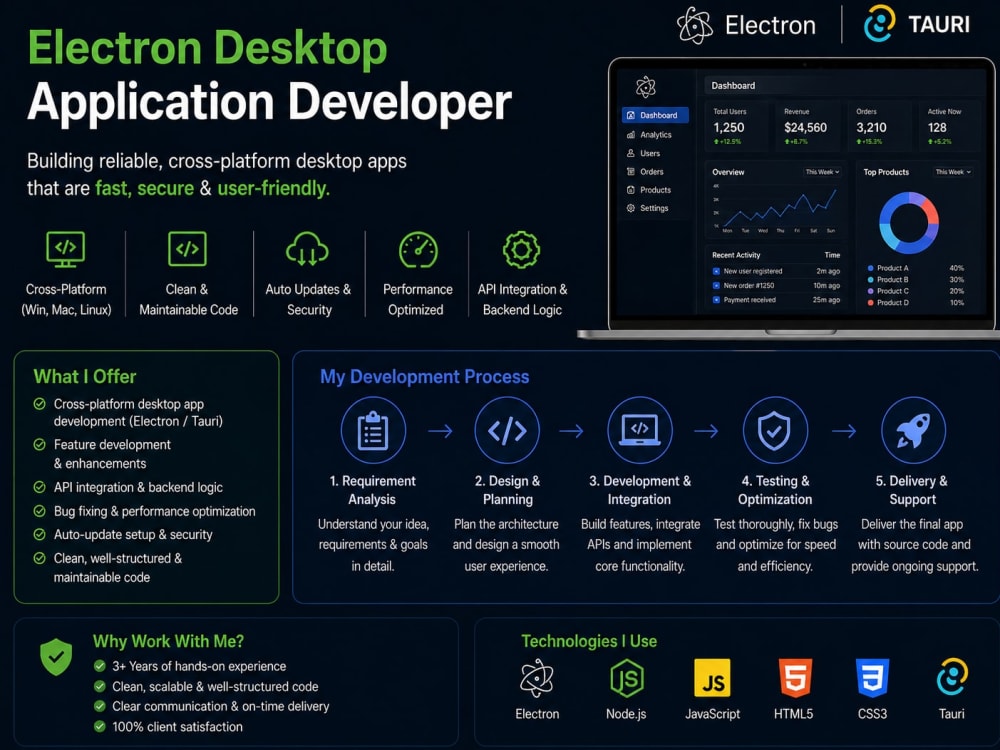This screenshot has height=750, width=1000.
Task: Click the Clean & Maintainable Code icon
Action: click(x=187, y=249)
